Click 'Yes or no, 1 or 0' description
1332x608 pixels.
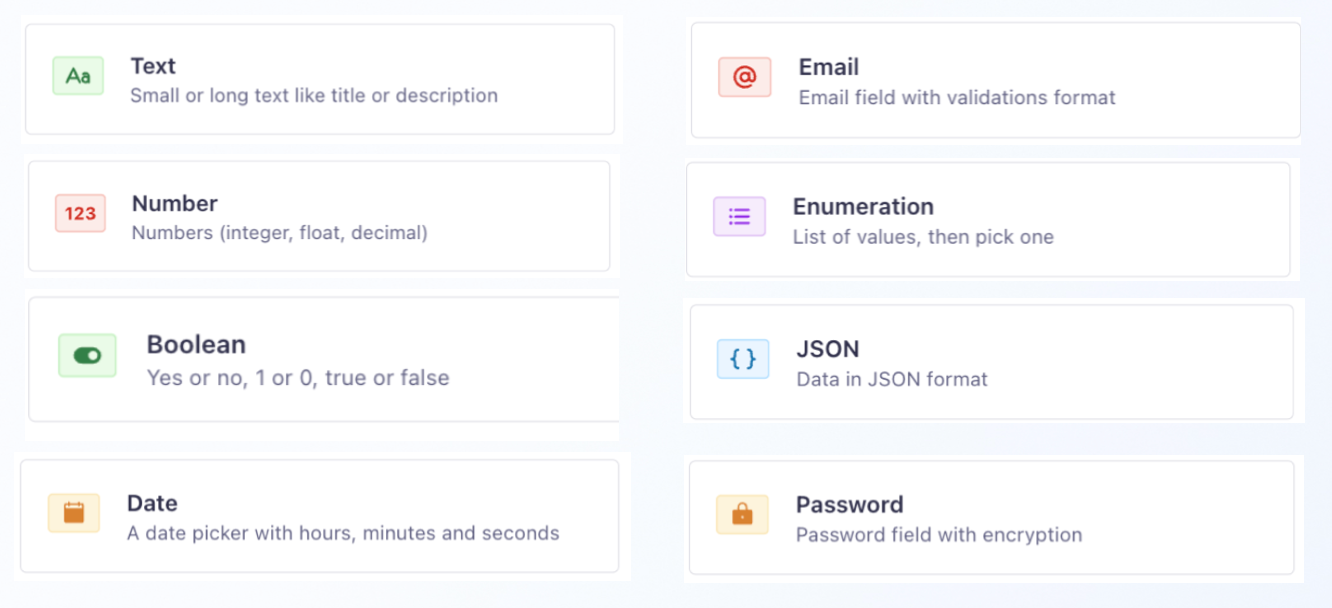point(298,378)
